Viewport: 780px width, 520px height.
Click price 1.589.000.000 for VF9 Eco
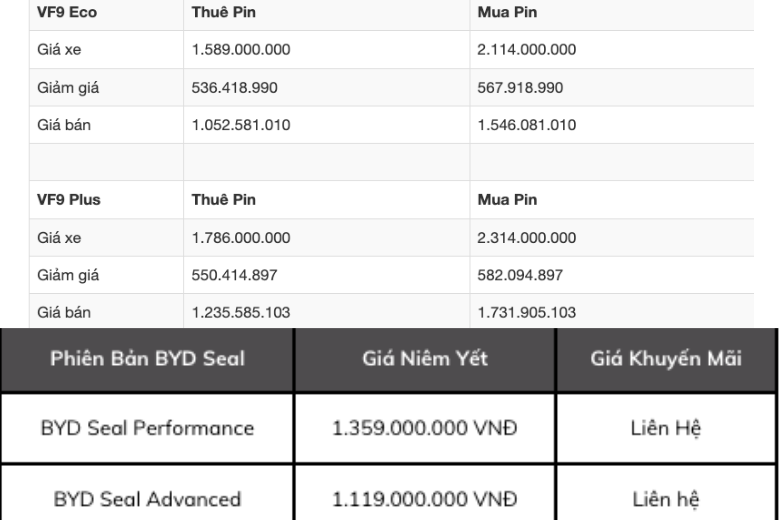pos(241,49)
